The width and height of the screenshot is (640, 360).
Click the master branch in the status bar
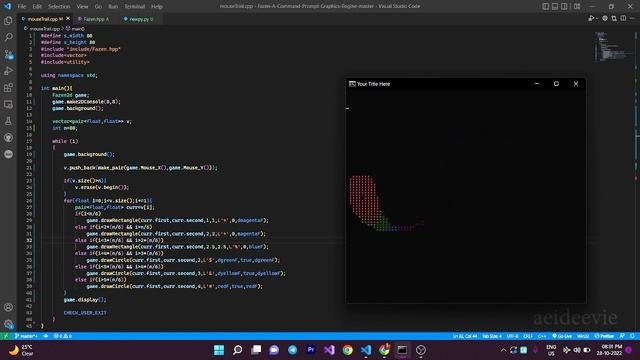[x=25, y=336]
